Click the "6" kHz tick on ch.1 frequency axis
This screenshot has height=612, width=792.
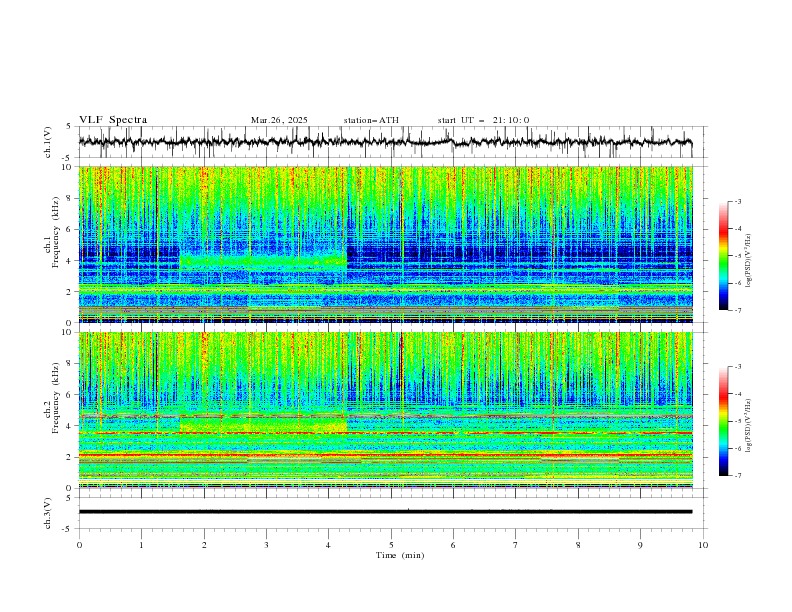(70, 230)
